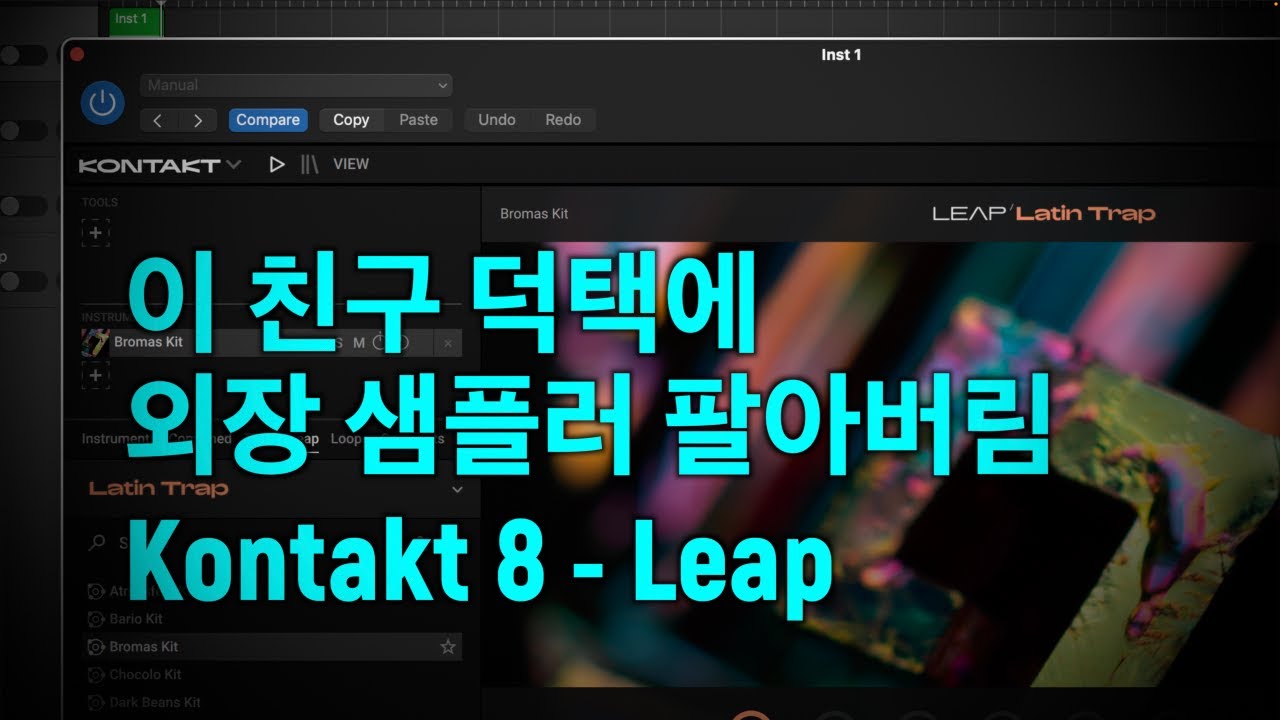Go to previous preset arrow
The image size is (1280, 720).
[158, 120]
